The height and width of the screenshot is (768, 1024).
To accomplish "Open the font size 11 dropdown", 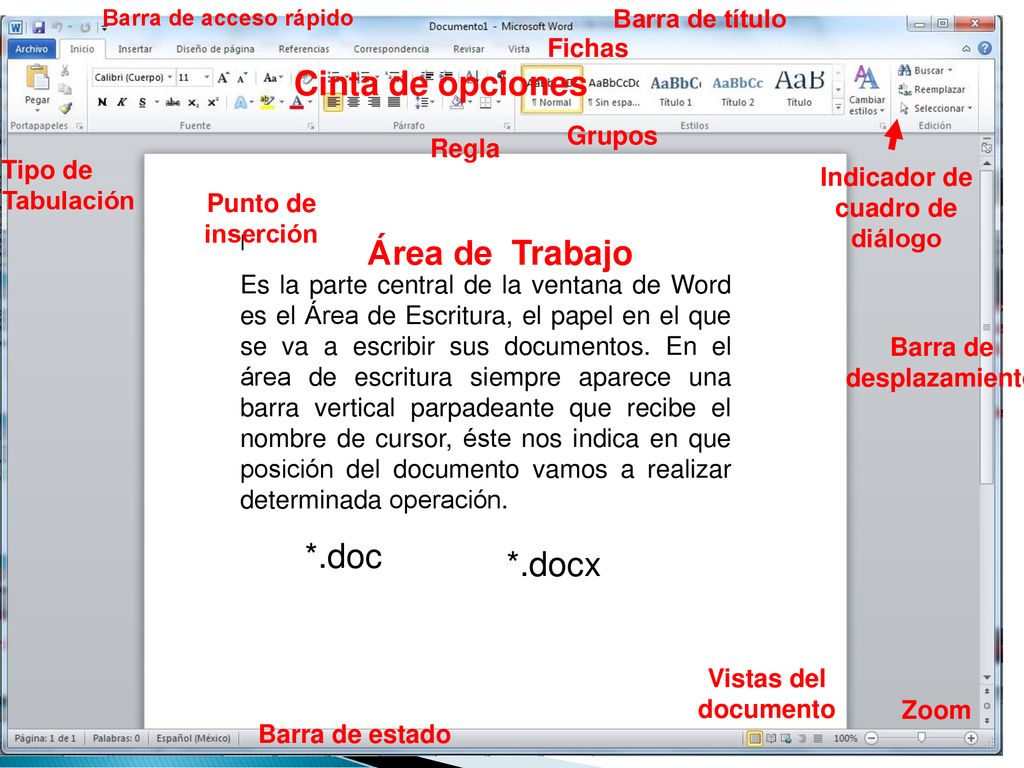I will [x=206, y=77].
